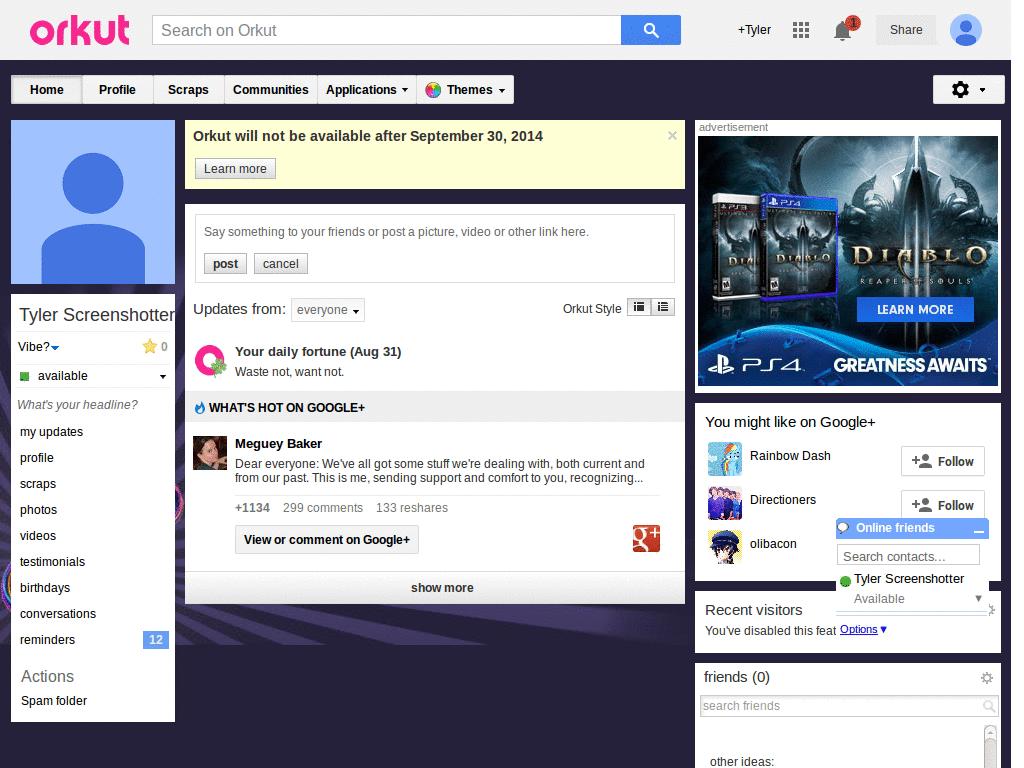This screenshot has width=1024, height=768.
Task: Open Updates from everyone dropdown
Action: (328, 310)
